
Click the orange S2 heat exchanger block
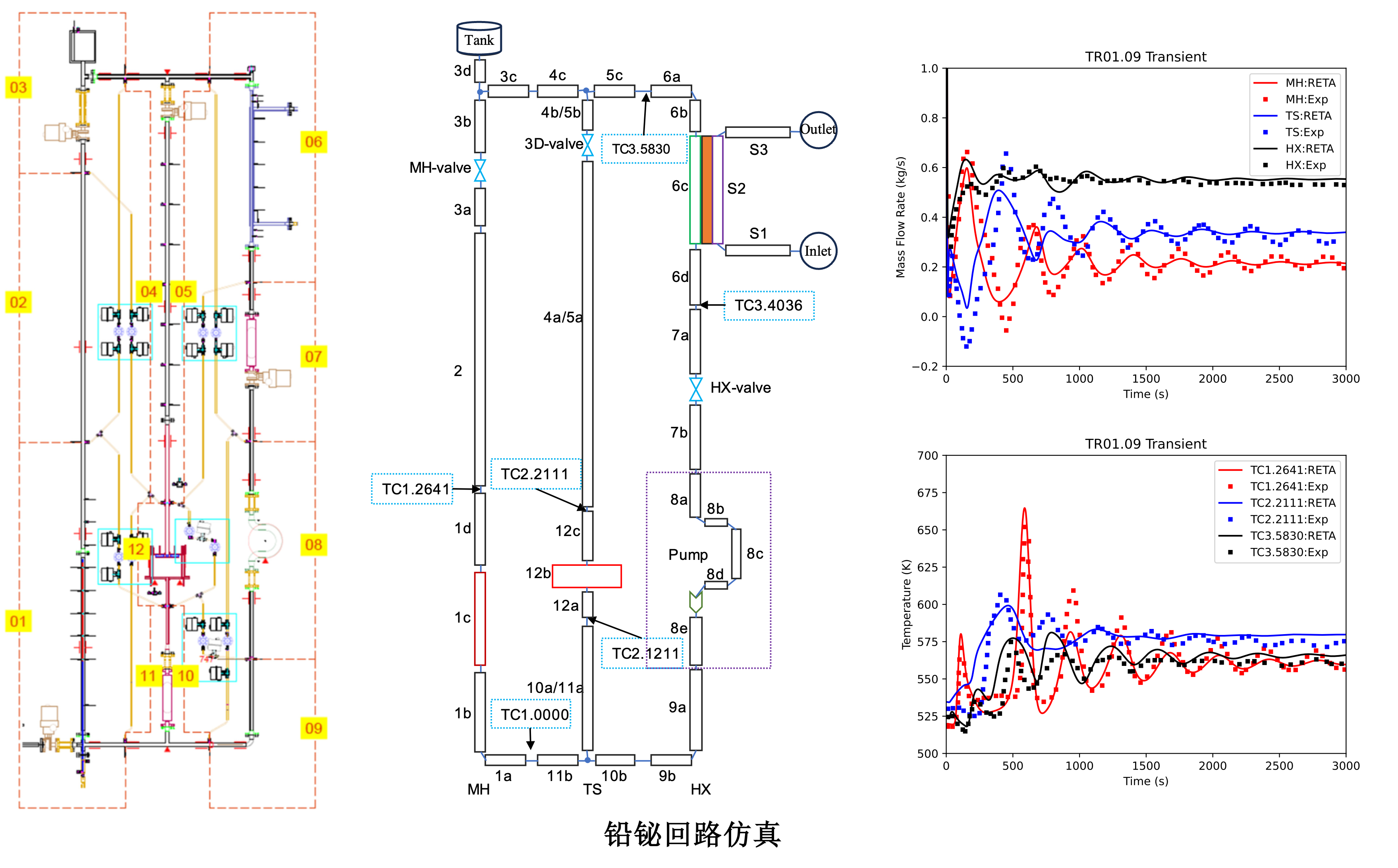point(707,189)
